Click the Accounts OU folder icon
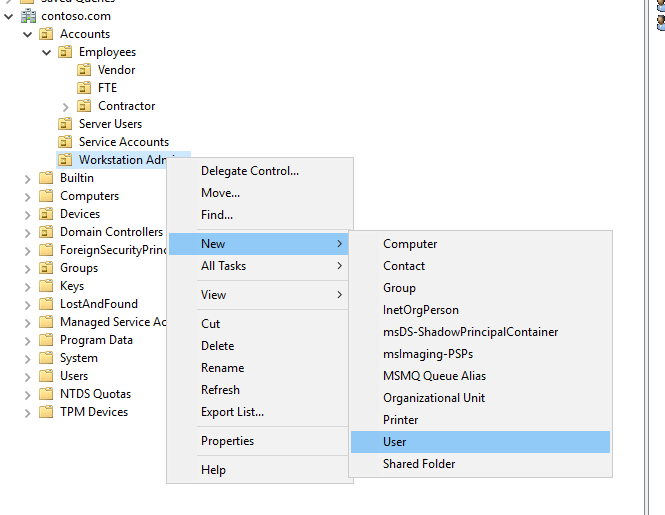The image size is (665, 515). (x=46, y=34)
